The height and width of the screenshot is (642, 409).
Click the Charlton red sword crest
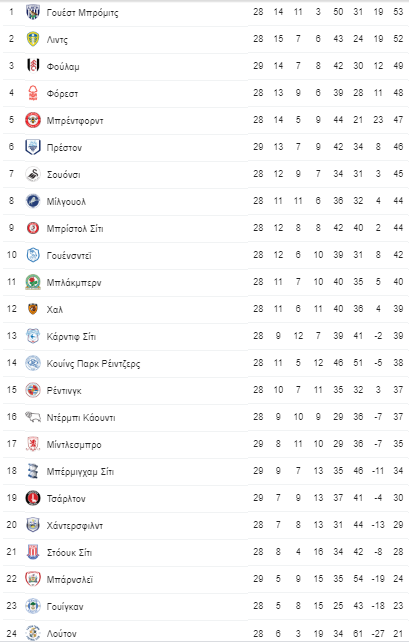[33, 498]
